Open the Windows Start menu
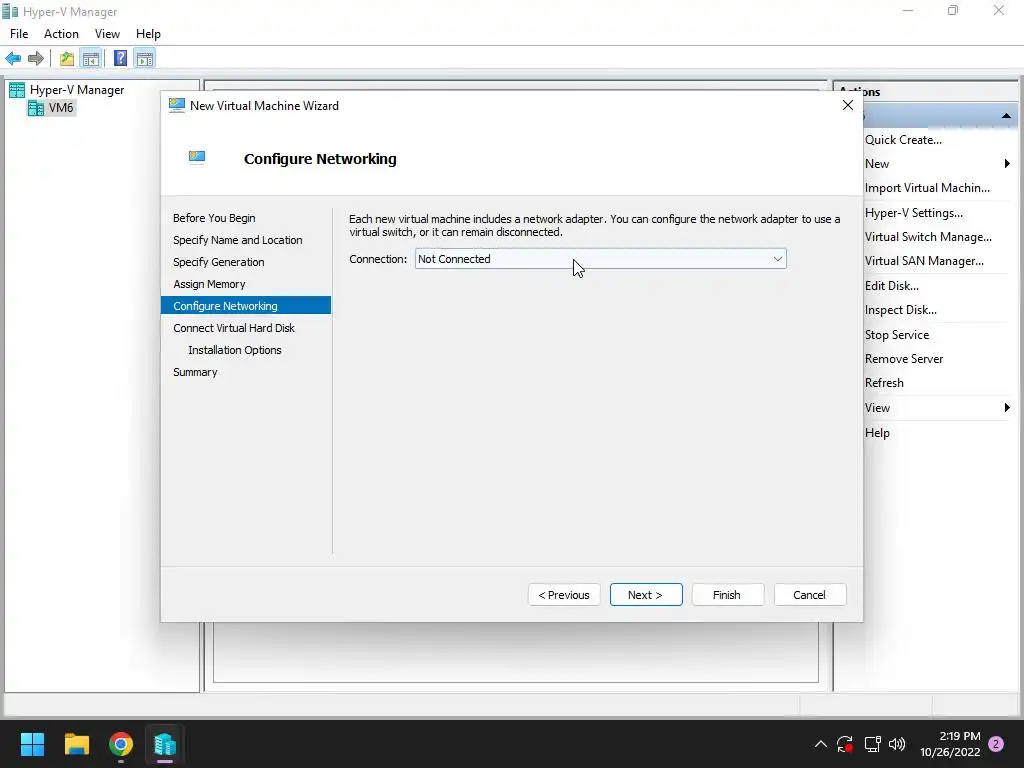Screen dimensions: 1024x768 pos(32,744)
